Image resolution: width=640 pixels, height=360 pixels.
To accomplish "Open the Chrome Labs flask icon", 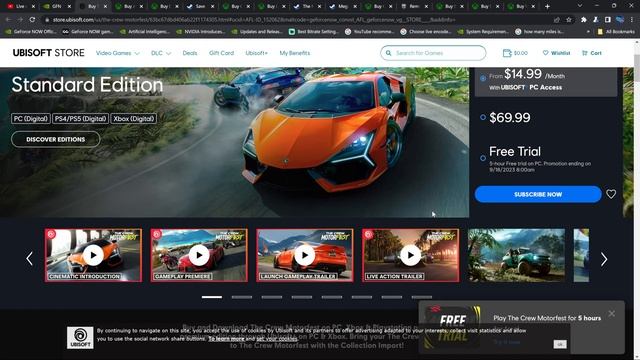I will point(596,20).
